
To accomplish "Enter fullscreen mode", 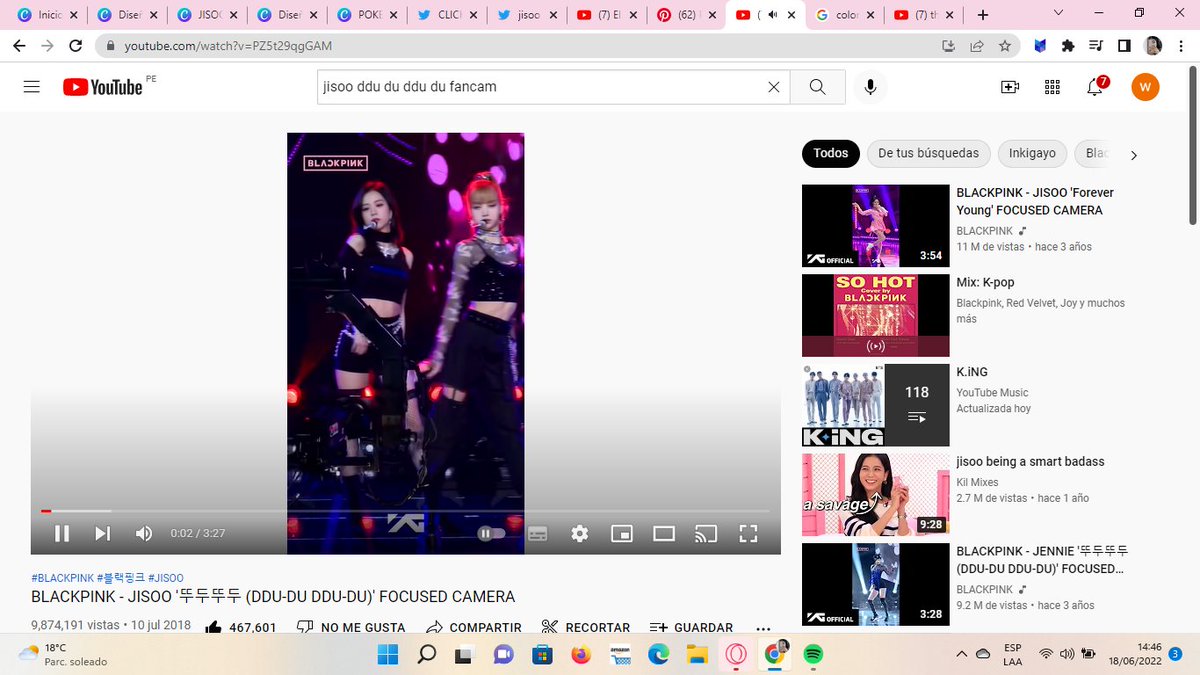I will coord(748,534).
